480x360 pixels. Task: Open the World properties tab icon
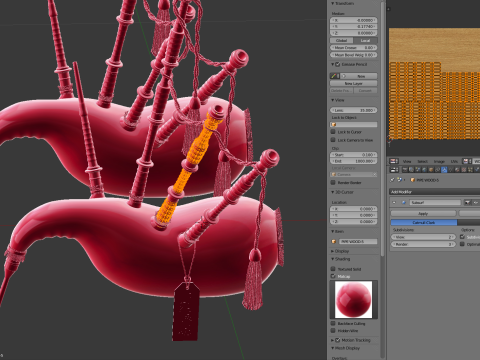point(424,170)
